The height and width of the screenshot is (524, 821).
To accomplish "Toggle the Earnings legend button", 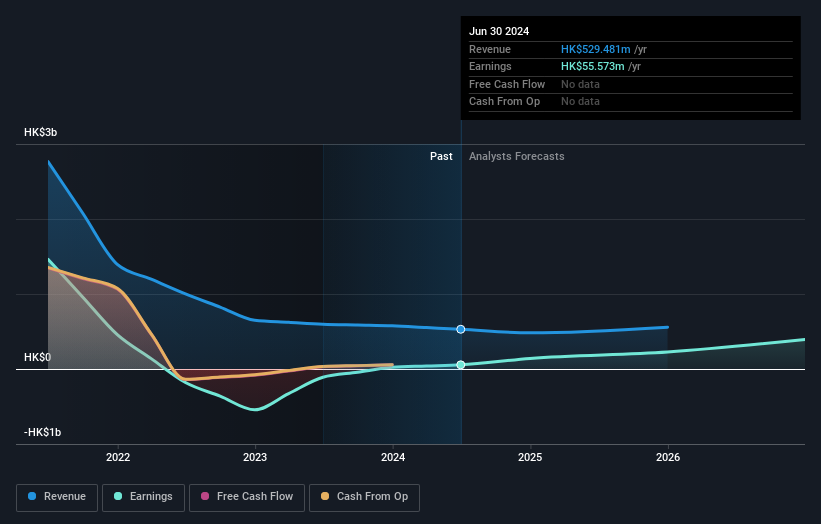I will (143, 497).
